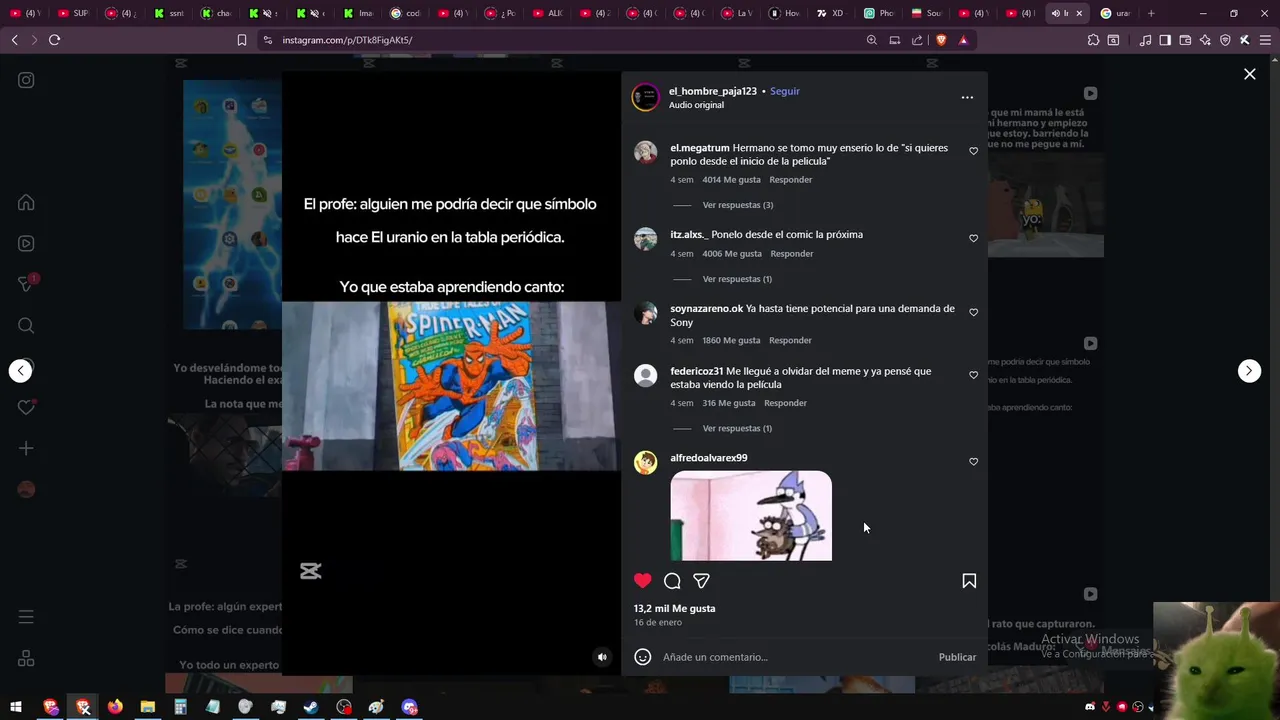Screen dimensions: 1280x720
Task: Reload the page in browser toolbar
Action: [x=54, y=40]
